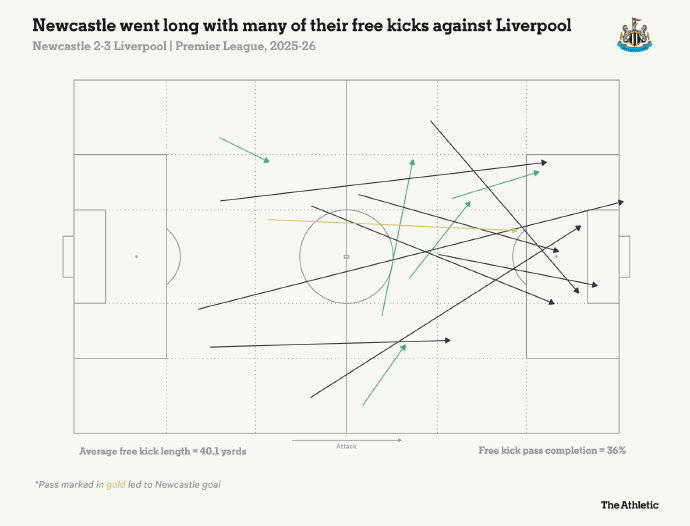Click the left penalty spot
The image size is (690, 526).
pyautogui.click(x=136, y=257)
